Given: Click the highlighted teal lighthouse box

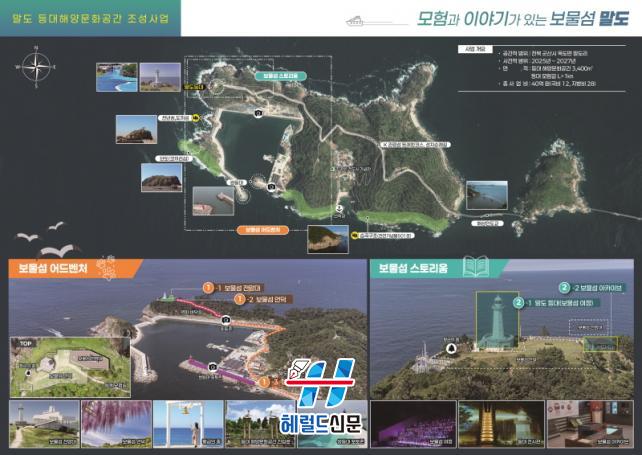Looking at the screenshot, I should 497,320.
